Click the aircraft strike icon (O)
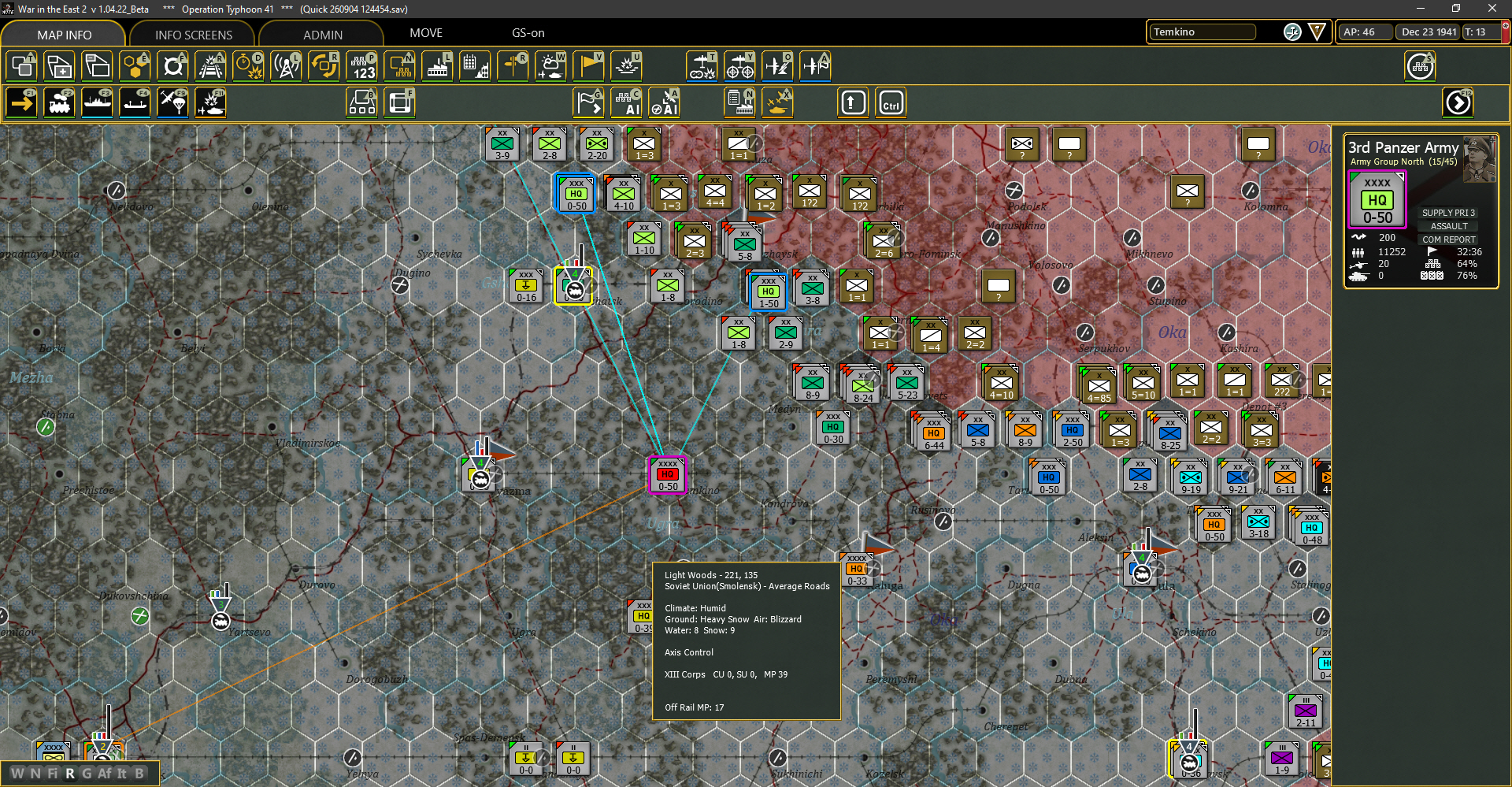Image resolution: width=1512 pixels, height=787 pixels. click(777, 66)
